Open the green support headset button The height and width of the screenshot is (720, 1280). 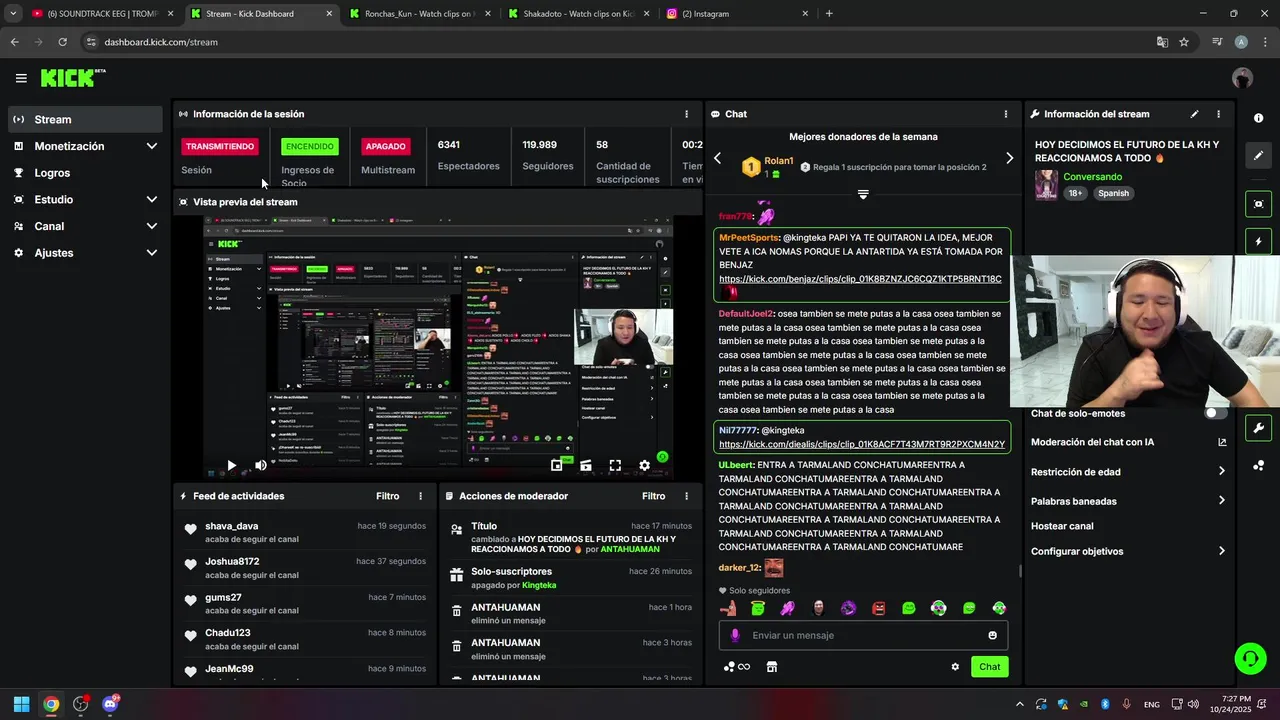(x=1250, y=658)
